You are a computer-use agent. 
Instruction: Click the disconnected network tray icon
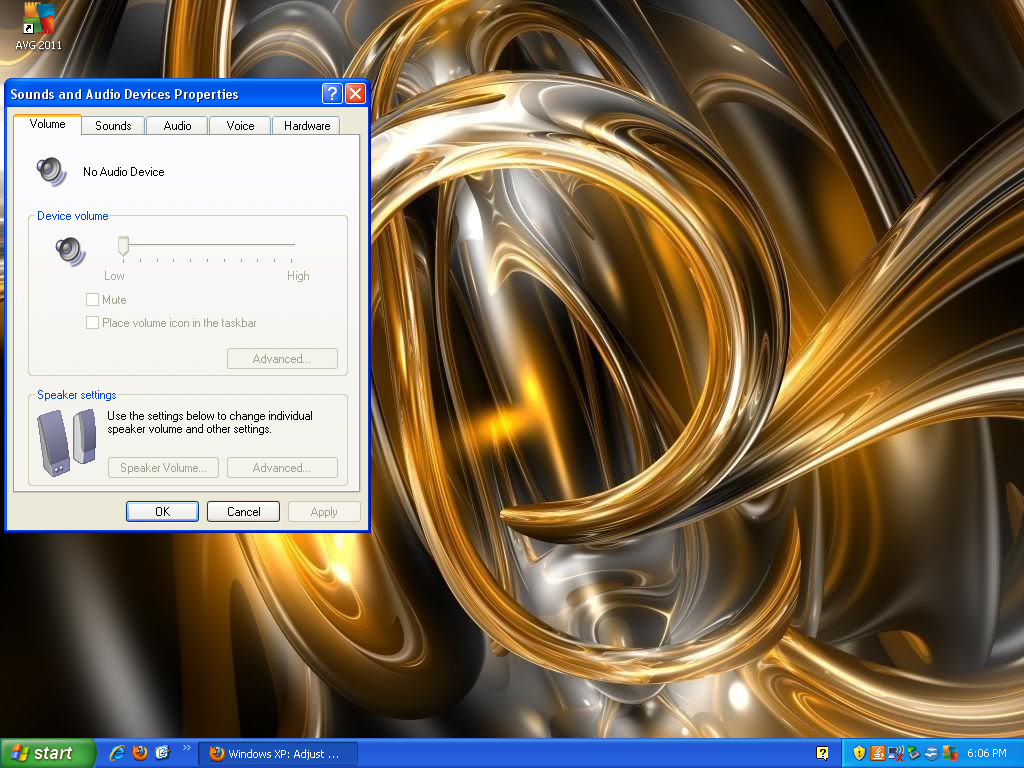coord(896,754)
